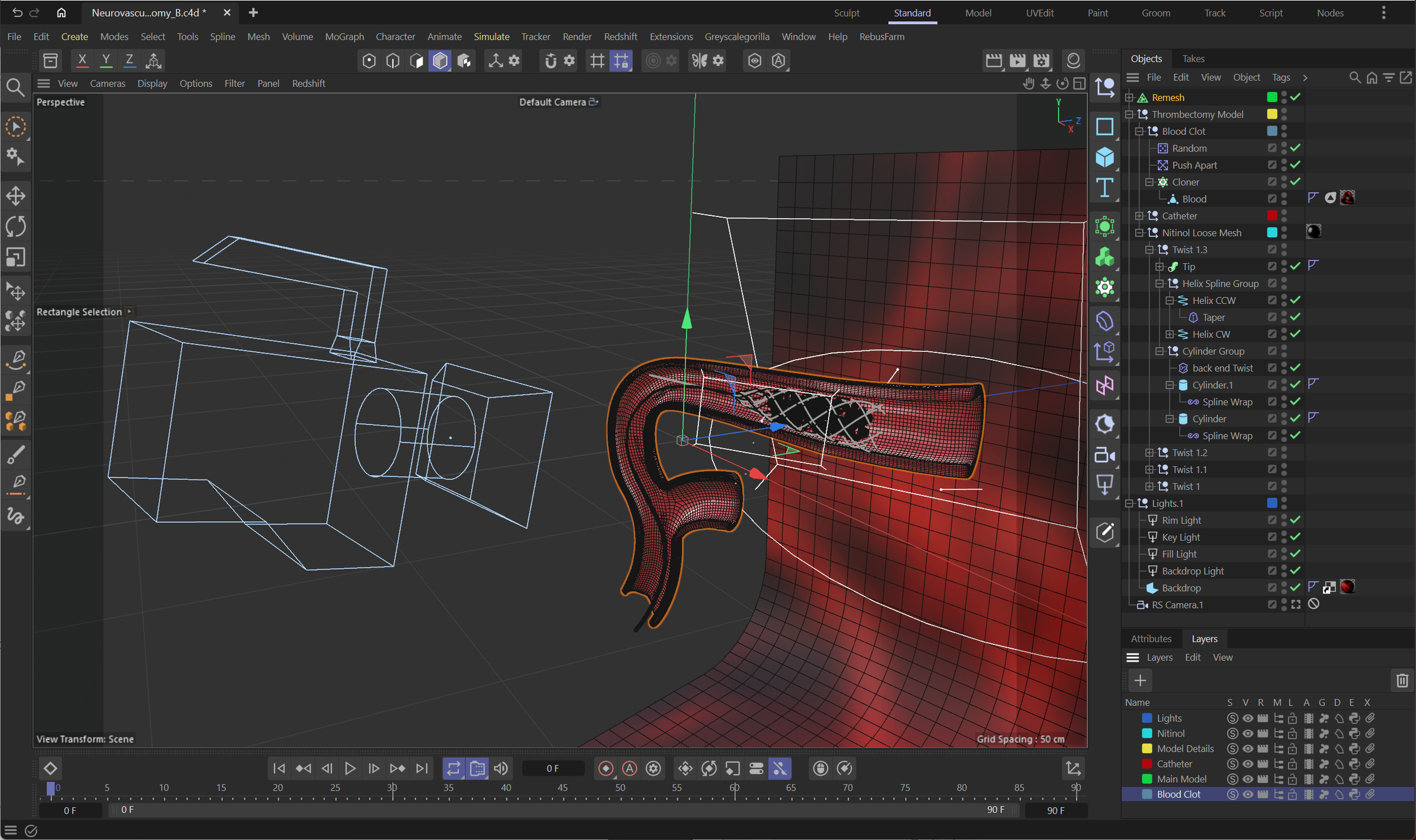Add a new layer with plus button
Screen dimensions: 1416x840
pos(1140,681)
